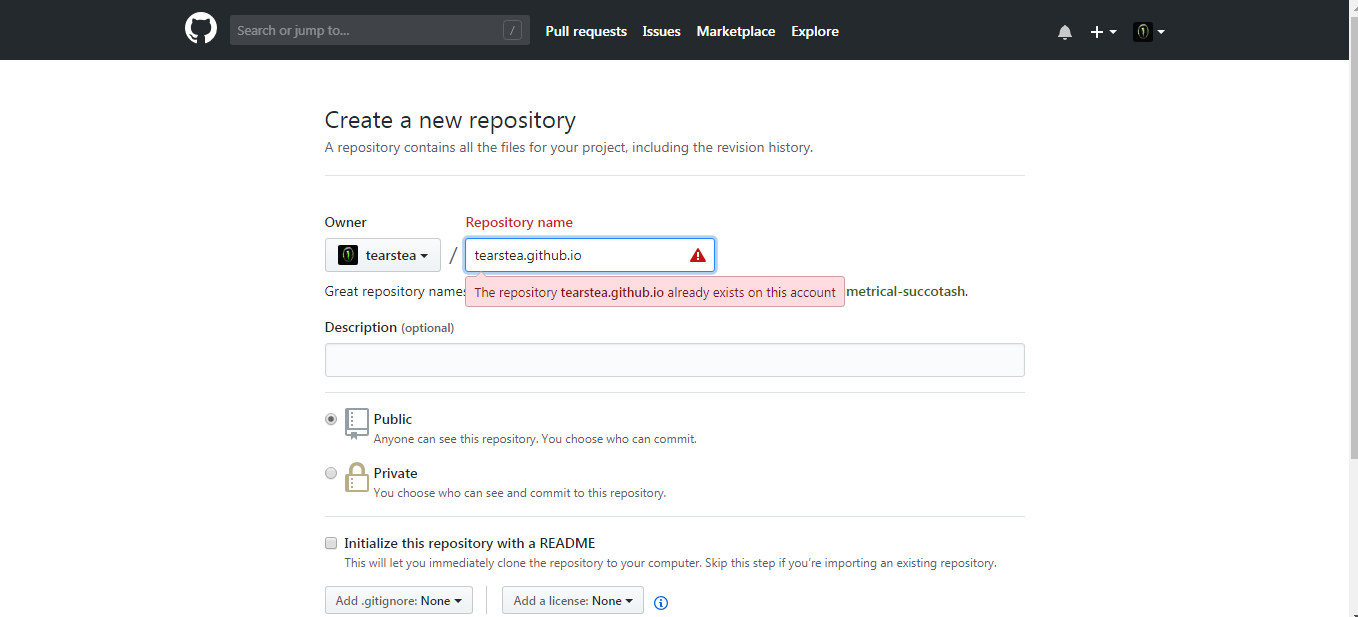Open Explore in the top navigation
The image size is (1358, 617).
tap(815, 31)
